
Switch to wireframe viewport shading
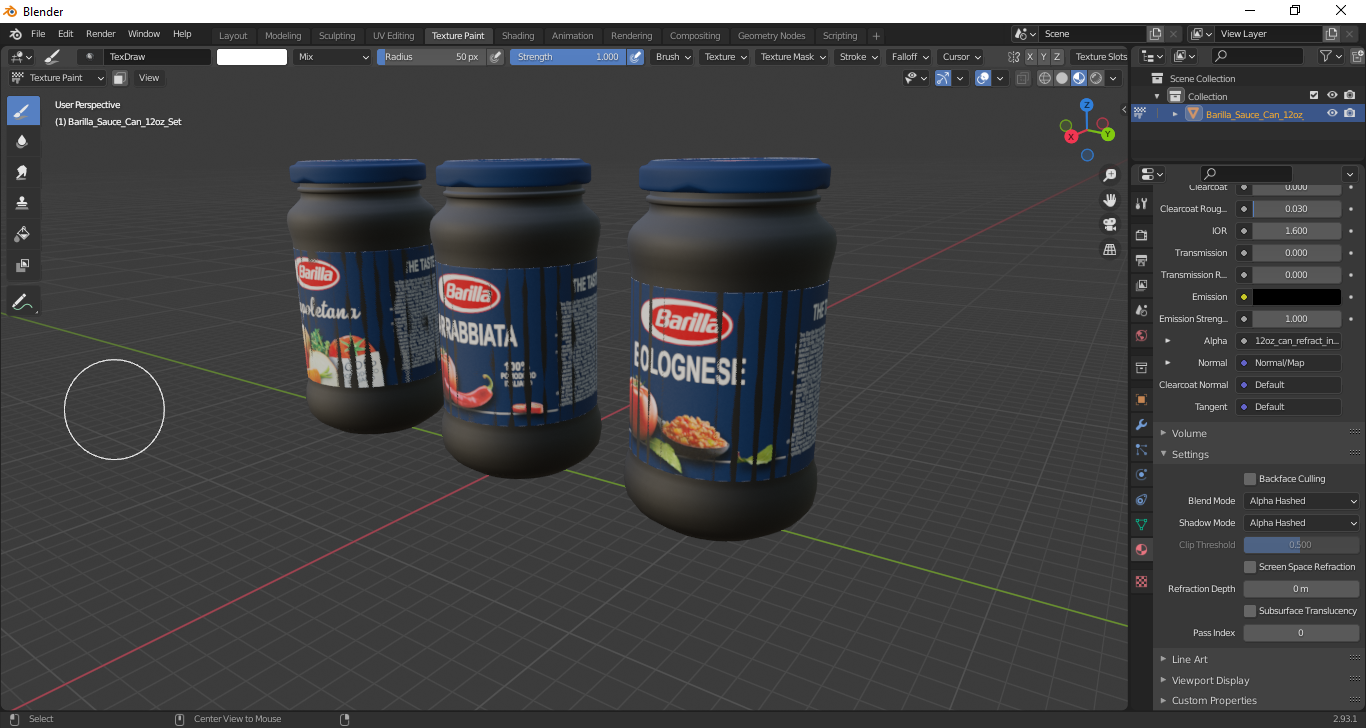tap(1045, 78)
